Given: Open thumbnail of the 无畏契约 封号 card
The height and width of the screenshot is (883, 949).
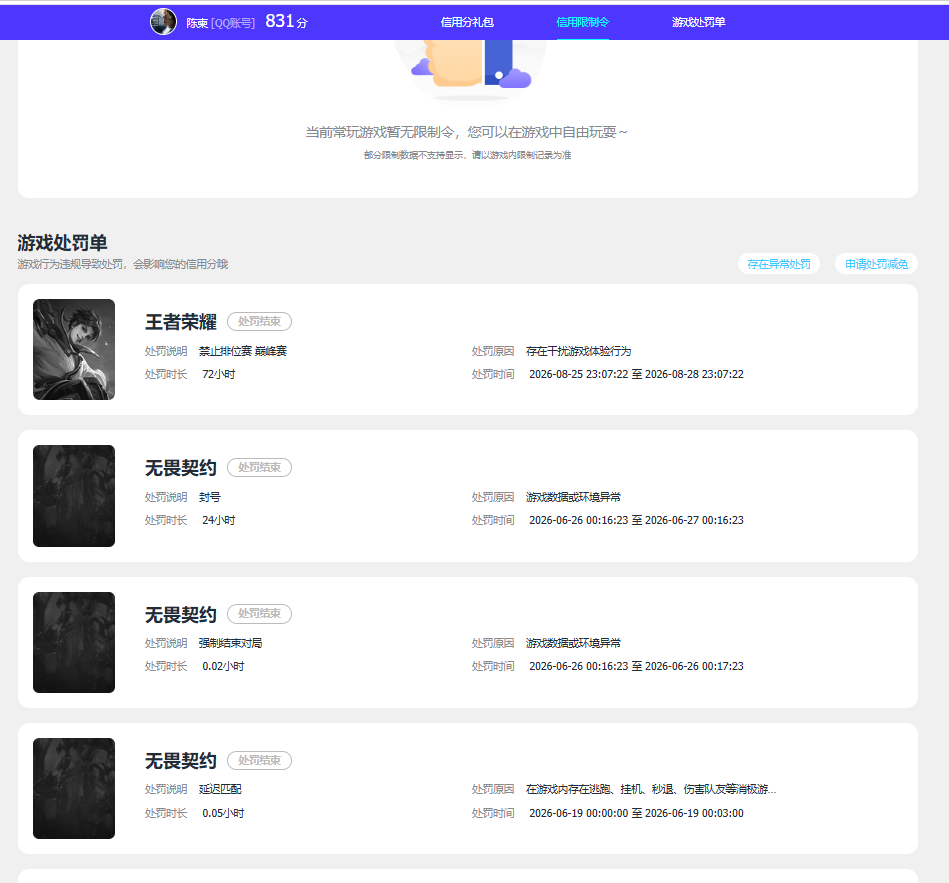Looking at the screenshot, I should pyautogui.click(x=74, y=496).
